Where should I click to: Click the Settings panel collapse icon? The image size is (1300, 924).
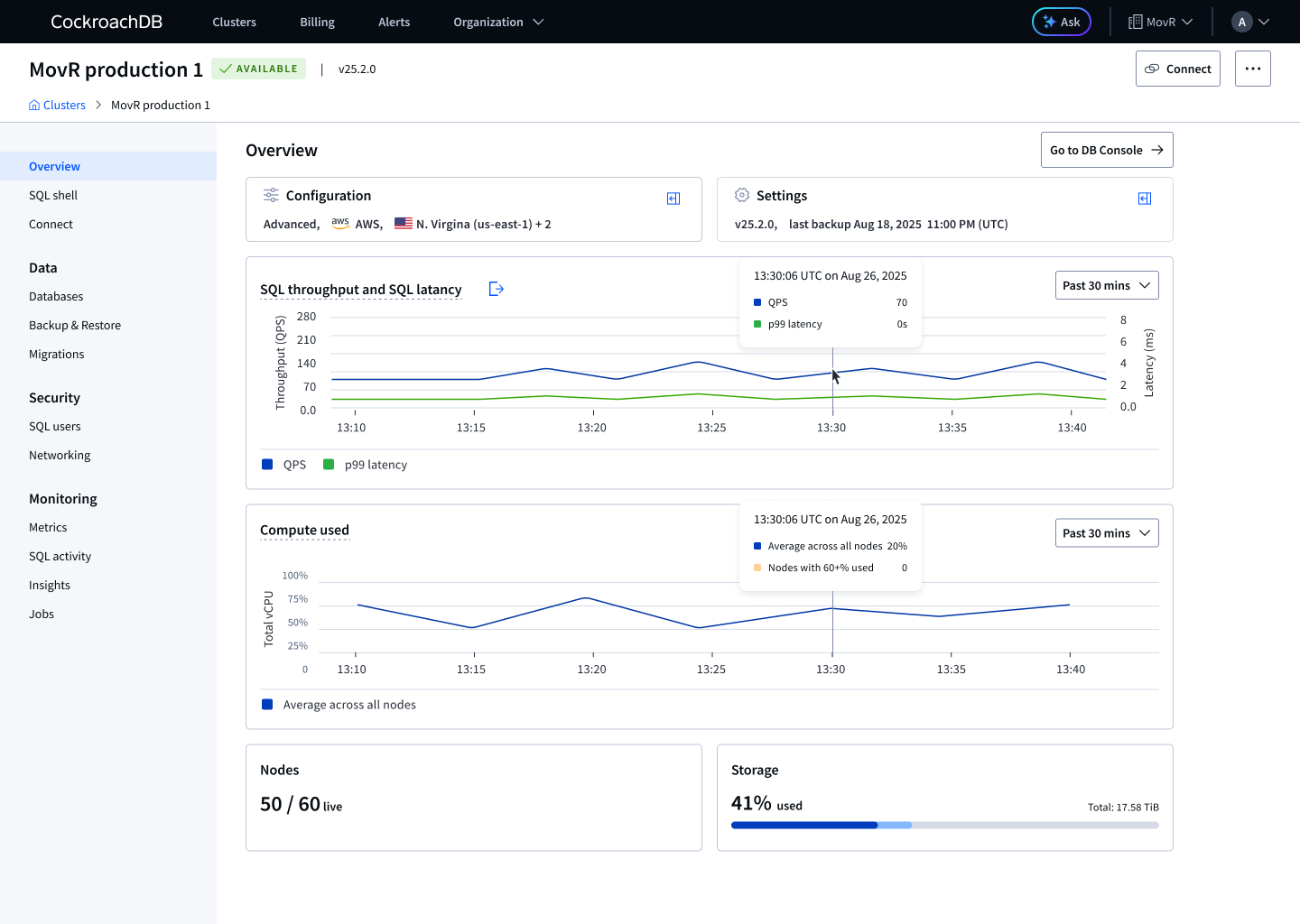pyautogui.click(x=1145, y=199)
